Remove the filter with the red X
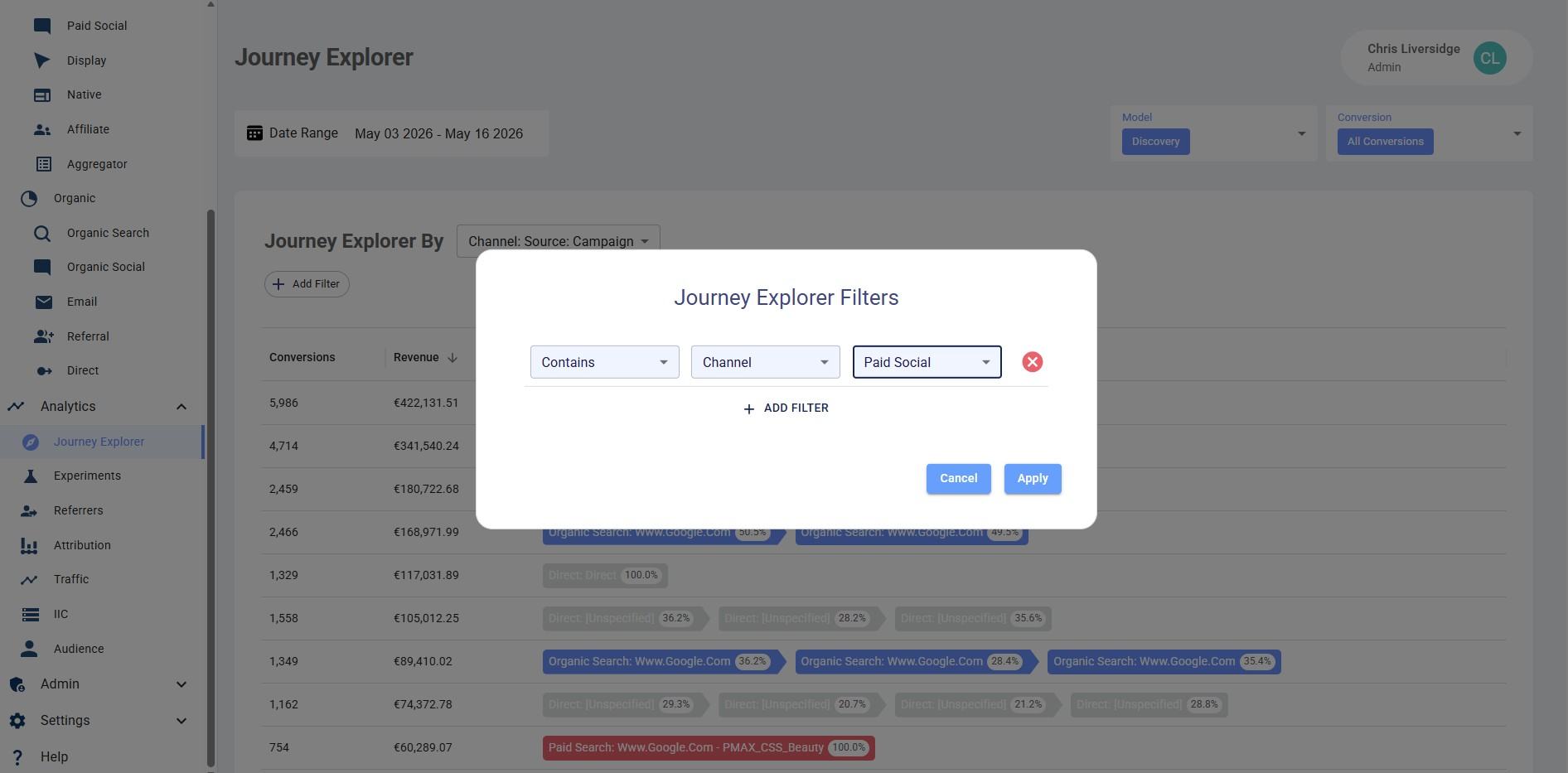 click(x=1032, y=362)
